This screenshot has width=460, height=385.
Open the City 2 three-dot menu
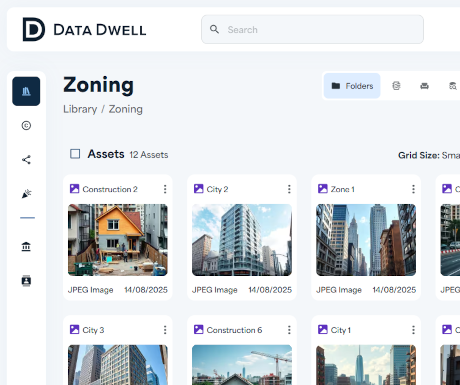pyautogui.click(x=289, y=189)
